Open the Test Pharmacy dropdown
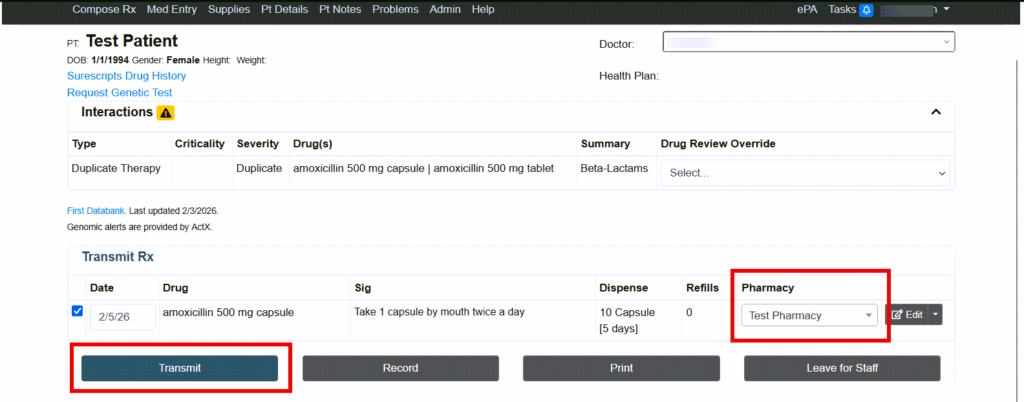Screen dimensions: 1024x402 pos(809,315)
